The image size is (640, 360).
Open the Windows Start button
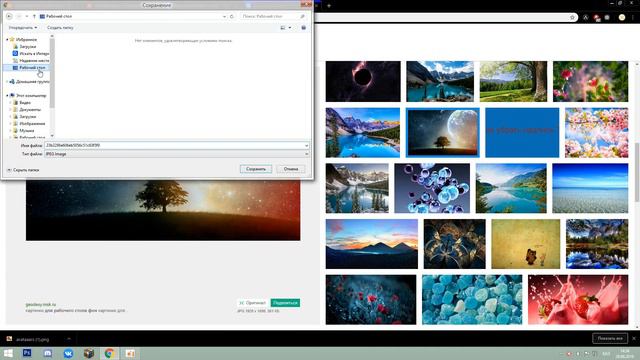tap(8, 353)
